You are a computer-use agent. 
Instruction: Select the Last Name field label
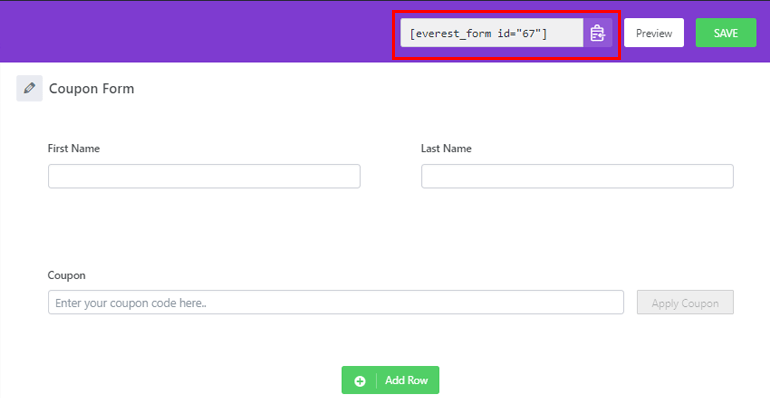446,148
